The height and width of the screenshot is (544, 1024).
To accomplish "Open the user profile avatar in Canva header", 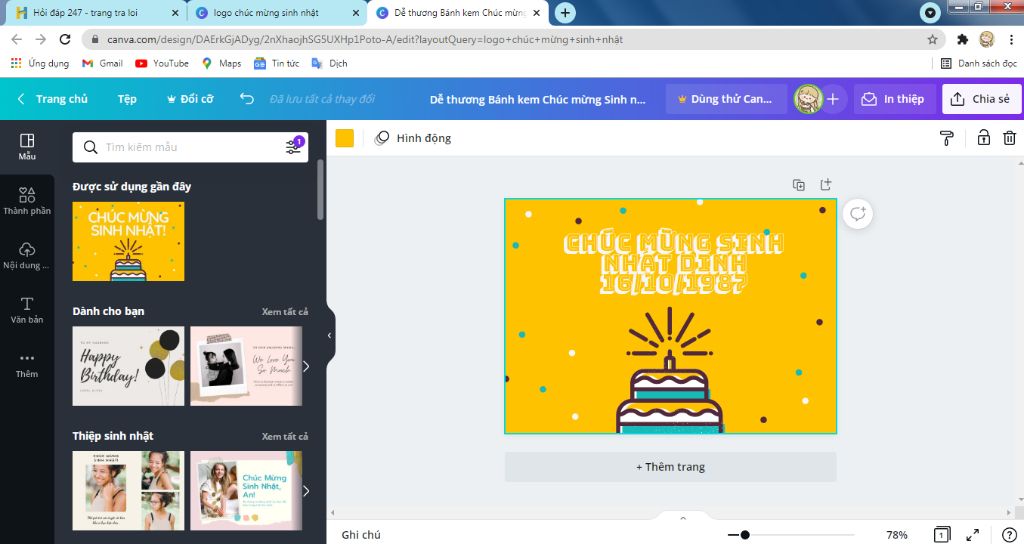I will point(808,99).
